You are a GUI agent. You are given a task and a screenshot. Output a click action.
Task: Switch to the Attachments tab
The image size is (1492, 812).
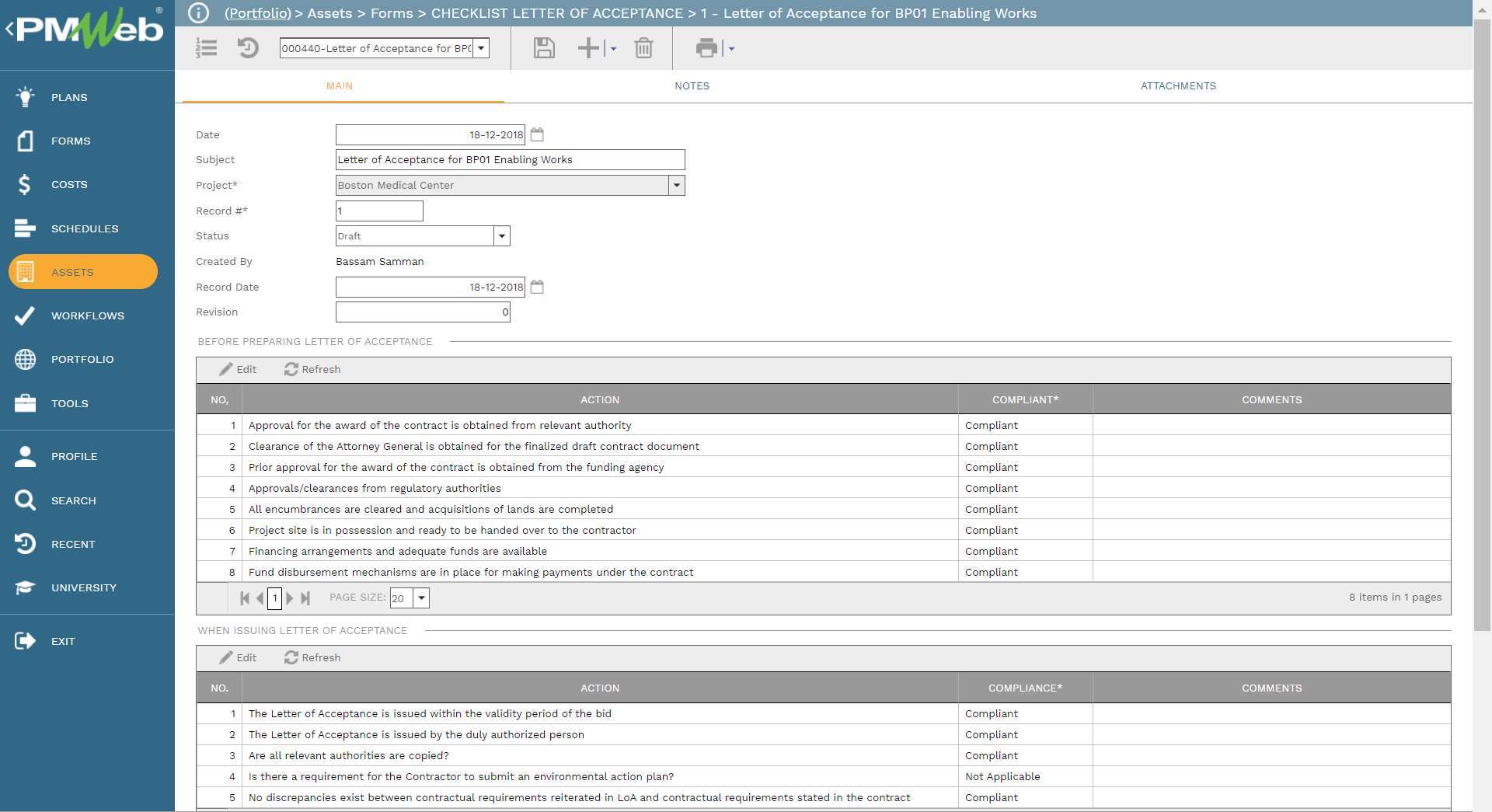pos(1178,86)
